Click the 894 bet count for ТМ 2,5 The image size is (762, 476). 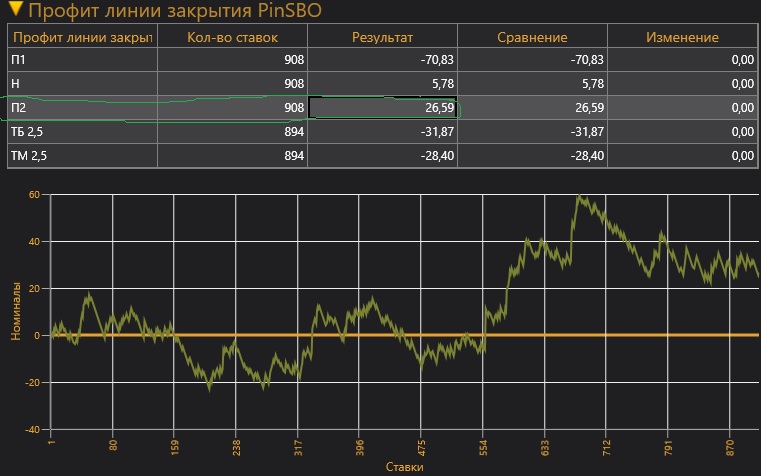pyautogui.click(x=232, y=156)
